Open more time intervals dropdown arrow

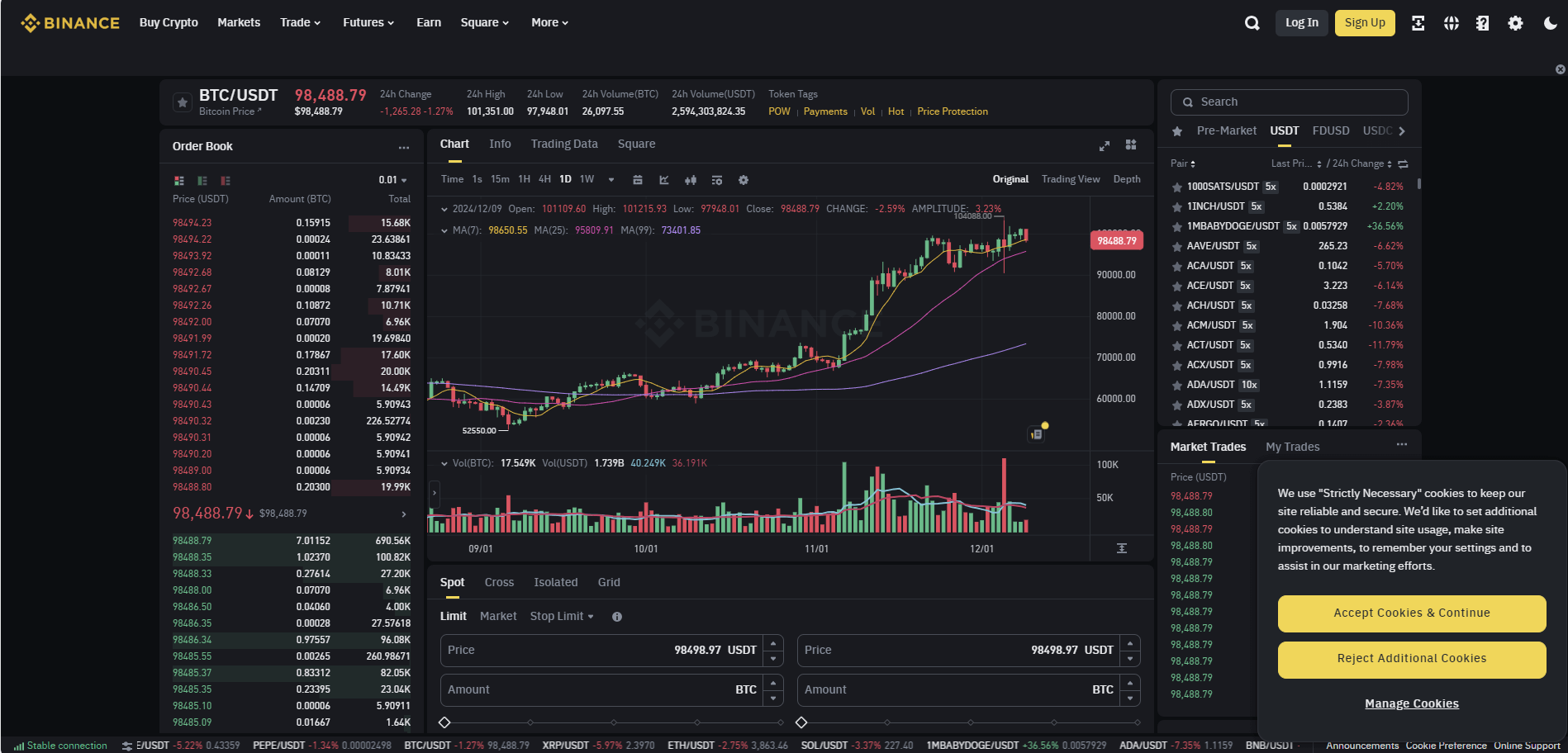pos(611,180)
